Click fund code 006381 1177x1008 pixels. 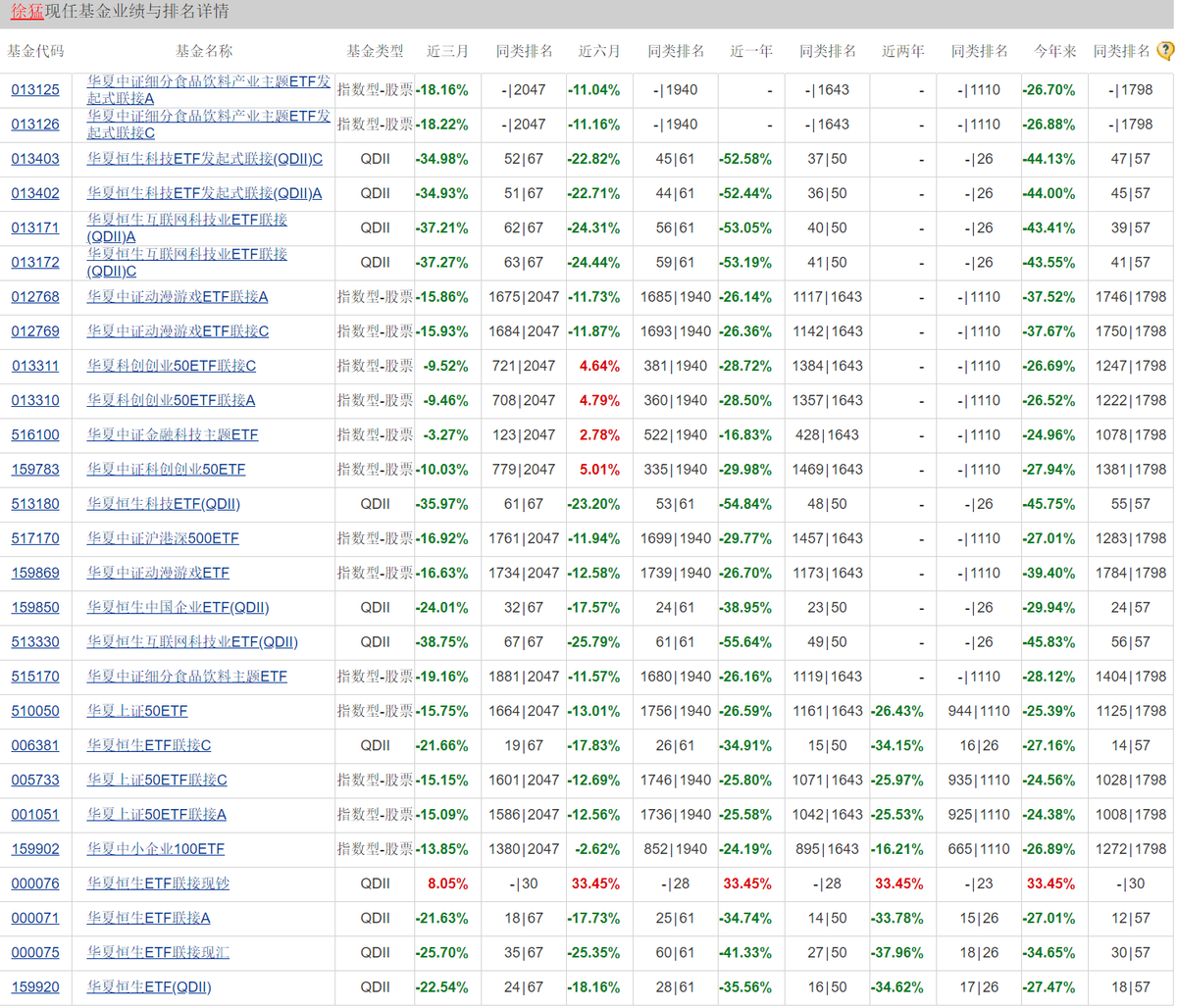coord(35,745)
